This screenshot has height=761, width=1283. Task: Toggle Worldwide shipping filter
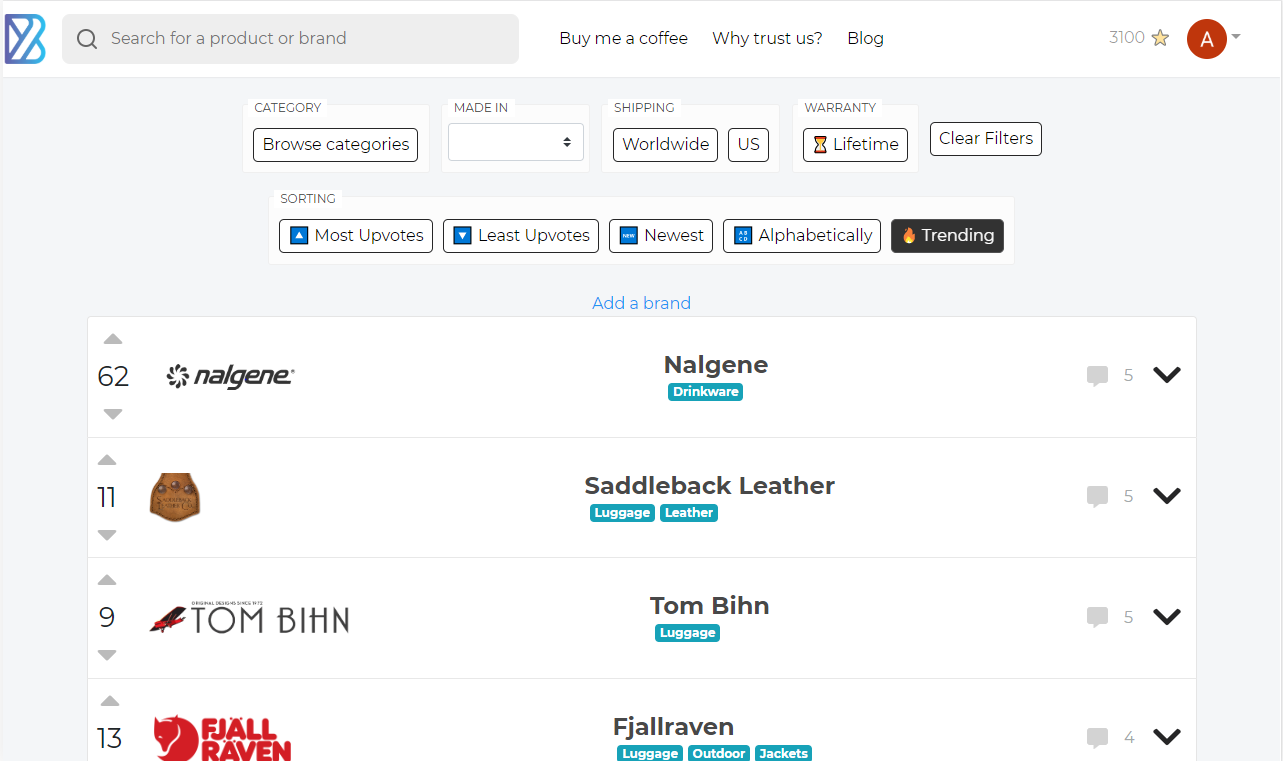665,144
